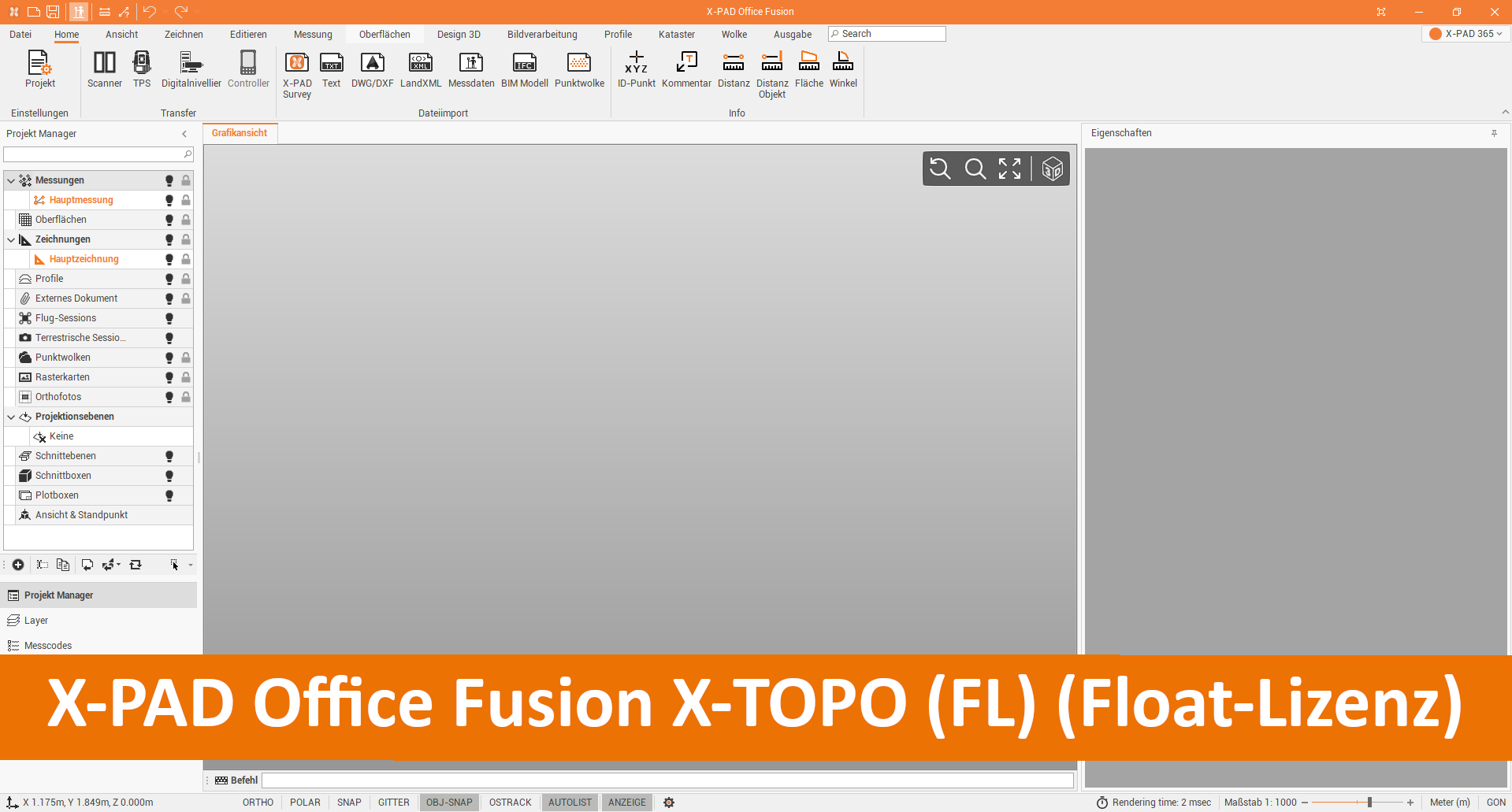Toggle POLAR mode
1512x812 pixels.
pos(305,803)
